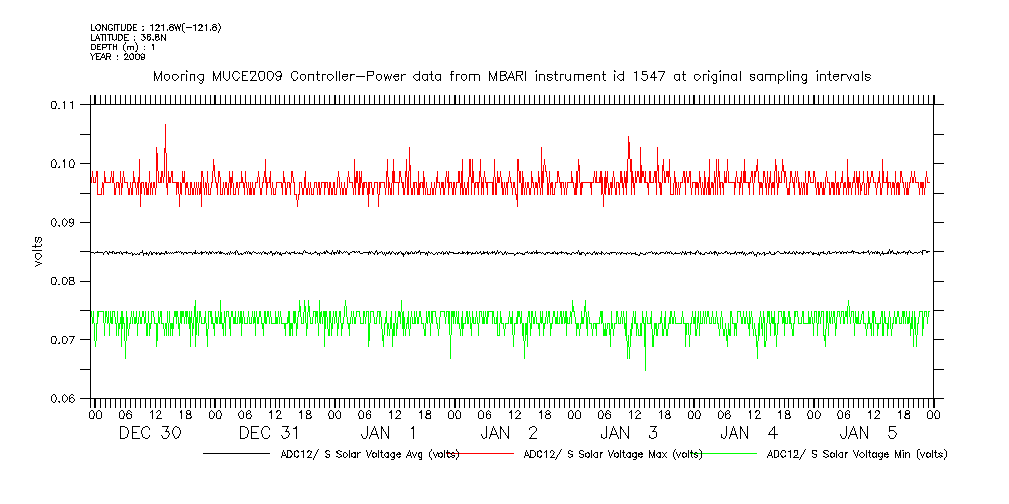
Task: Click the rotated volts y-axis label
Action: click(38, 252)
